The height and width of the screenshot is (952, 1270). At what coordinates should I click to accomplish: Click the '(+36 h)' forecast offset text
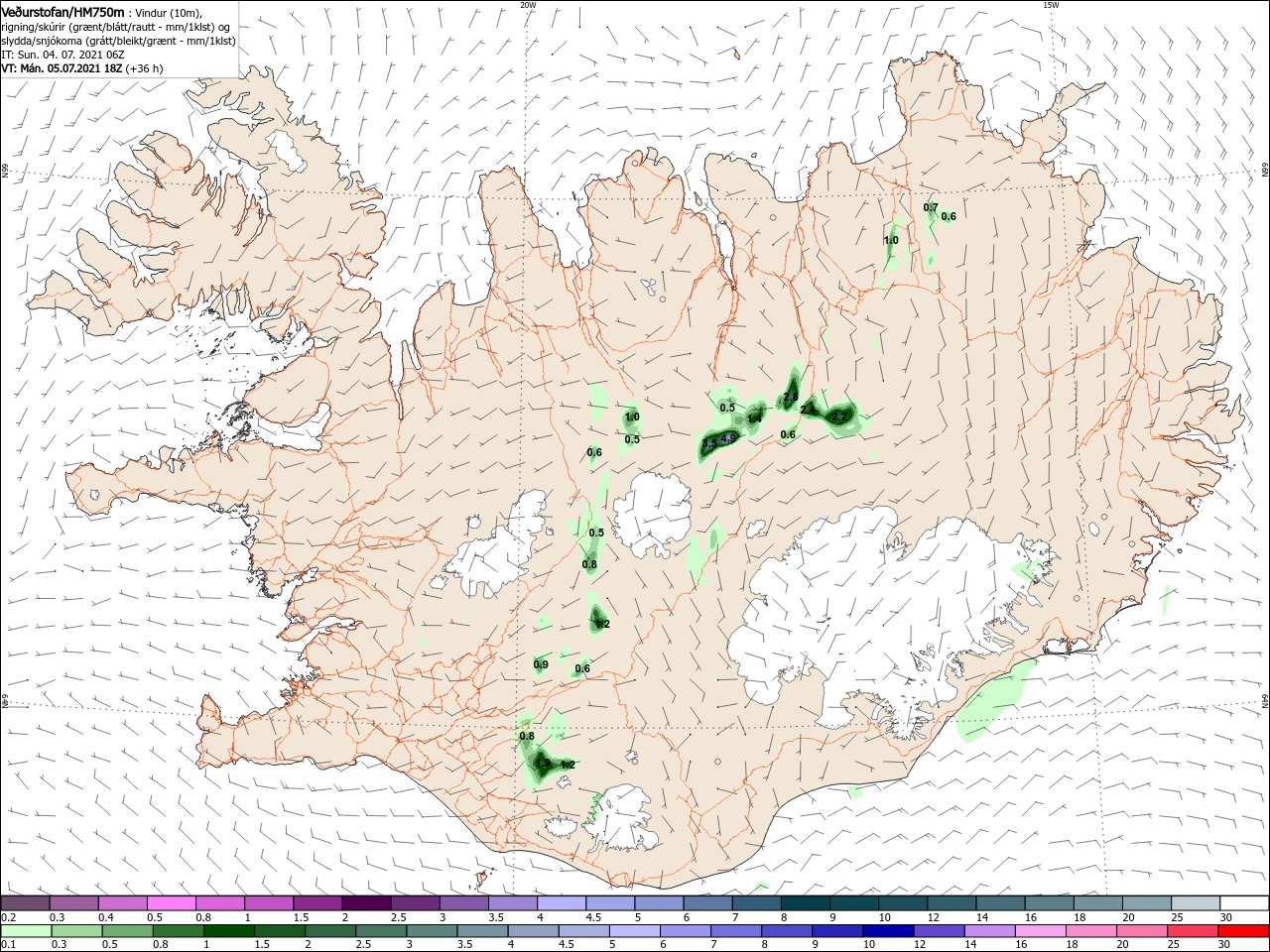coord(145,68)
